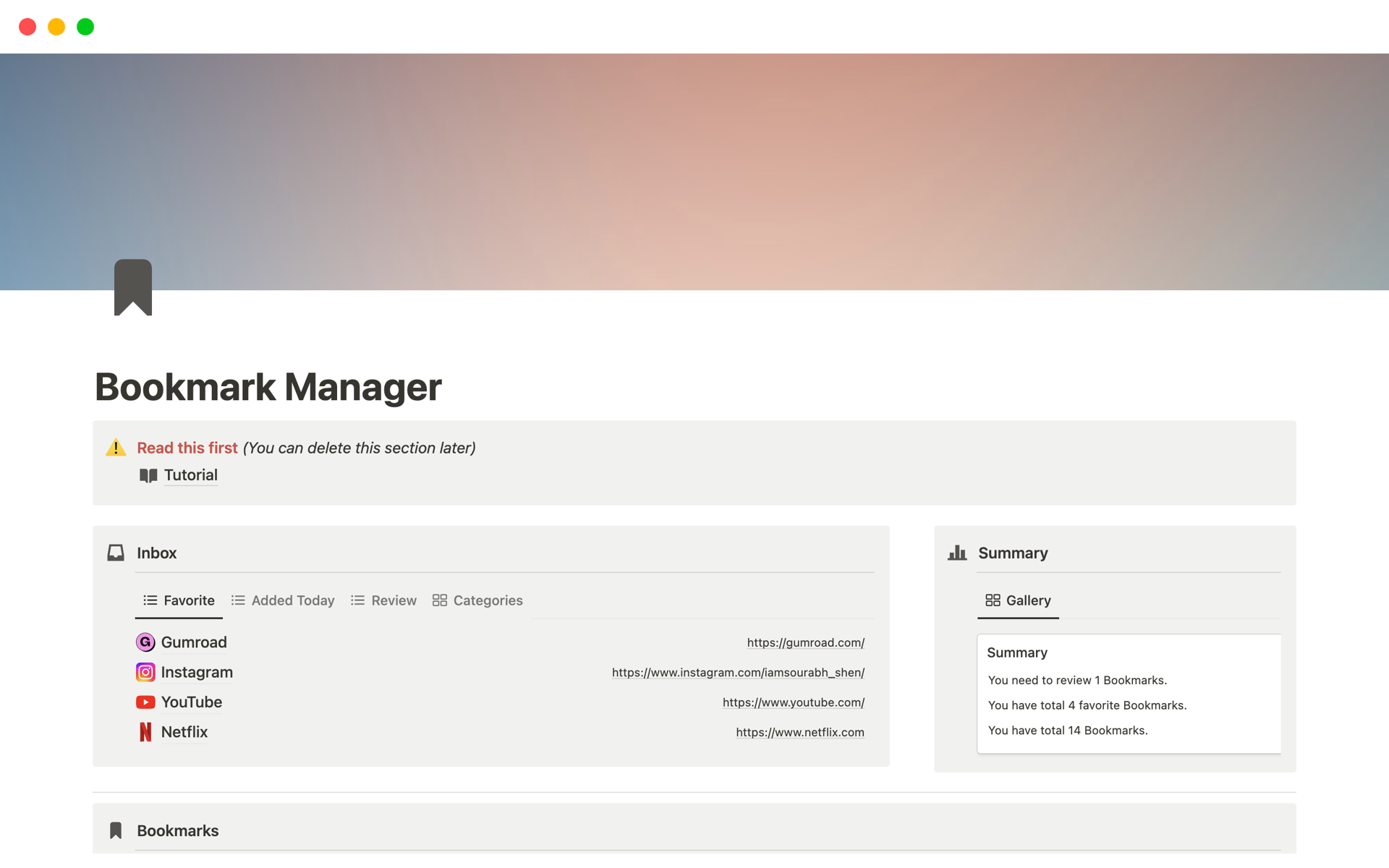Viewport: 1389px width, 868px height.
Task: Click the Gumroad icon in Inbox
Action: click(145, 642)
